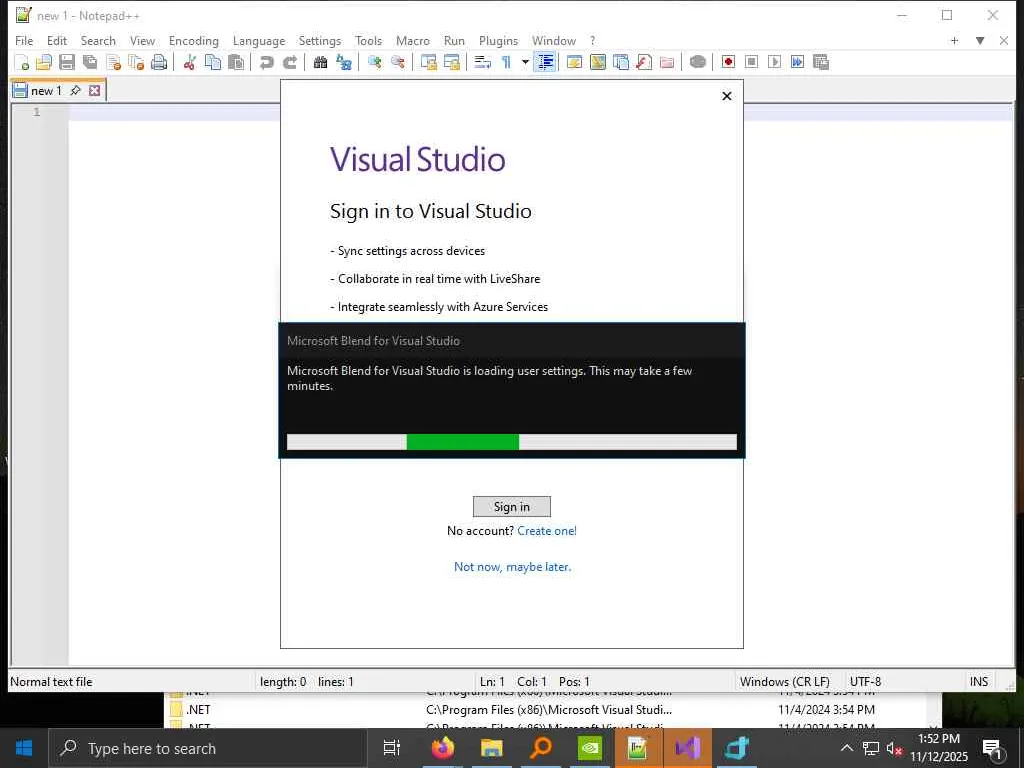Screen dimensions: 1024x768
Task: Toggle the file Monitoring (tail) icon
Action: pos(697,62)
